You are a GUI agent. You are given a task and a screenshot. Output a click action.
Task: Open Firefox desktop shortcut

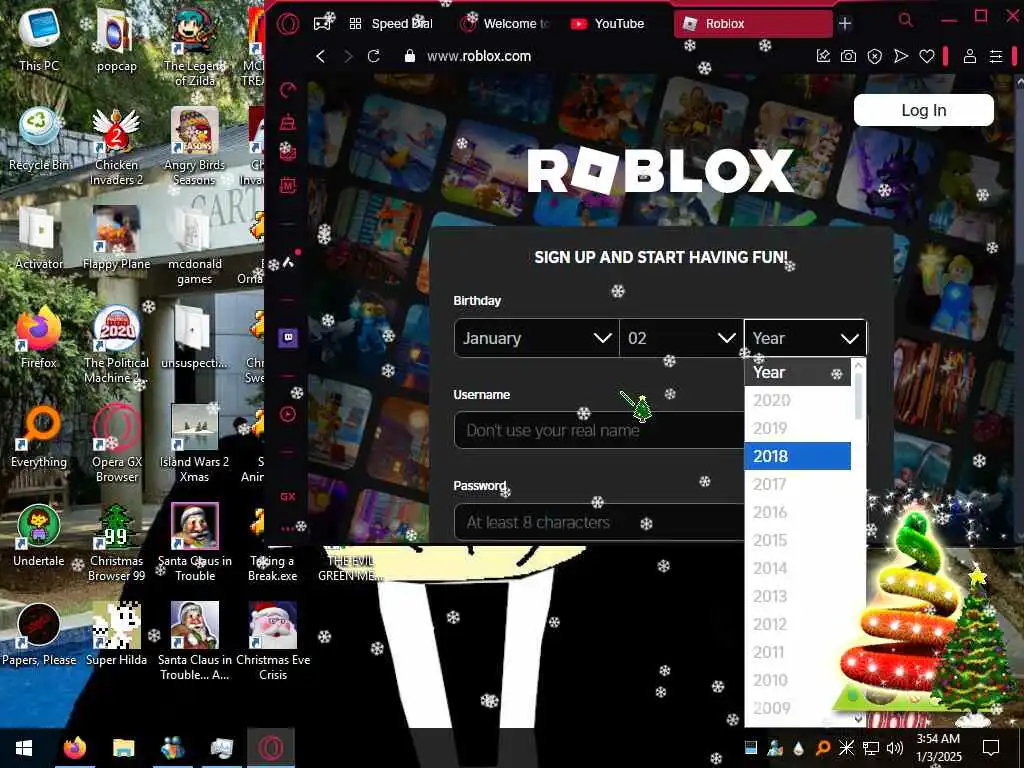point(39,338)
